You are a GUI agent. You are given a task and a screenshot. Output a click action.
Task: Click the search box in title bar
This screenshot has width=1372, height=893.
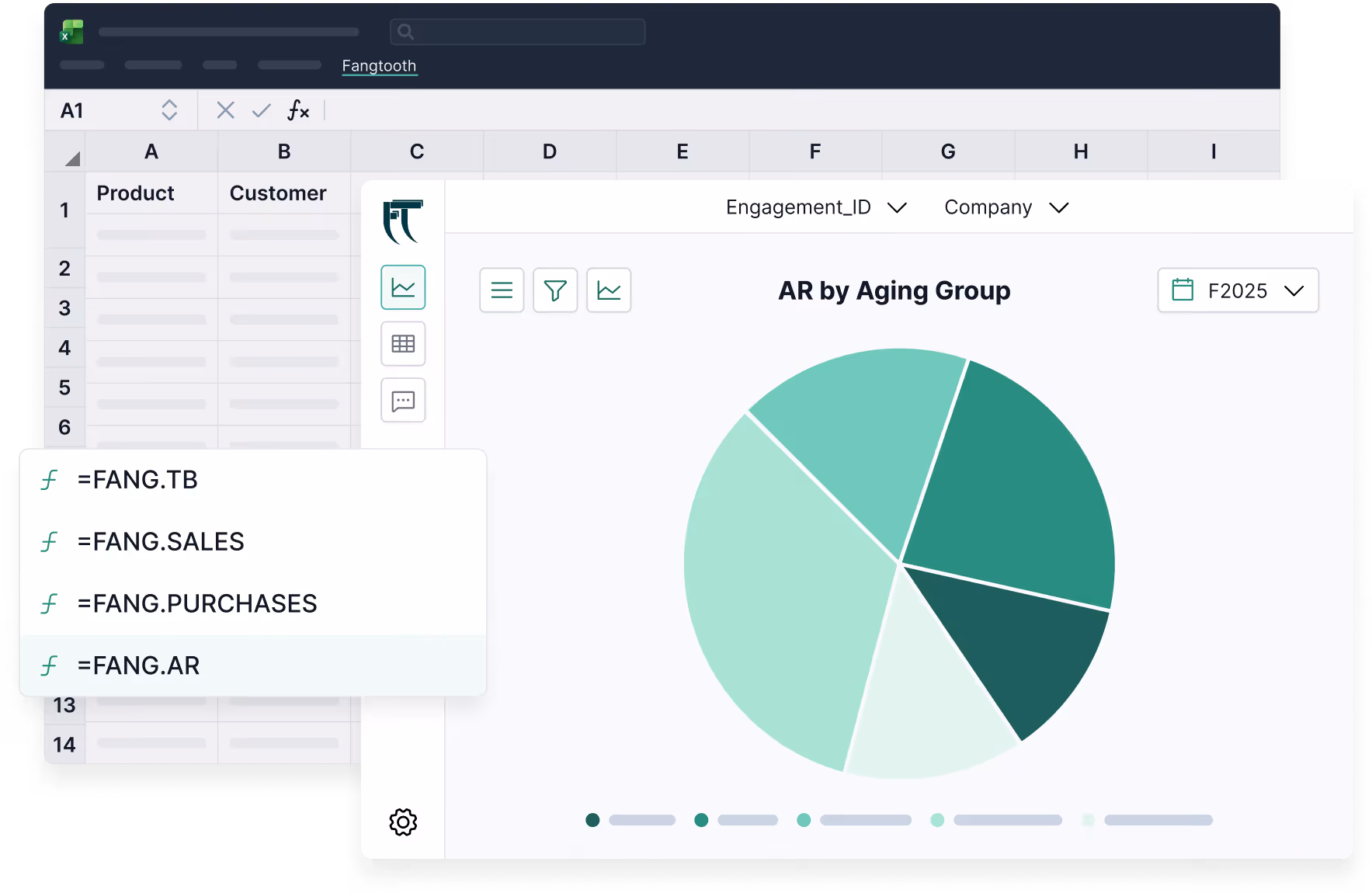(x=517, y=32)
